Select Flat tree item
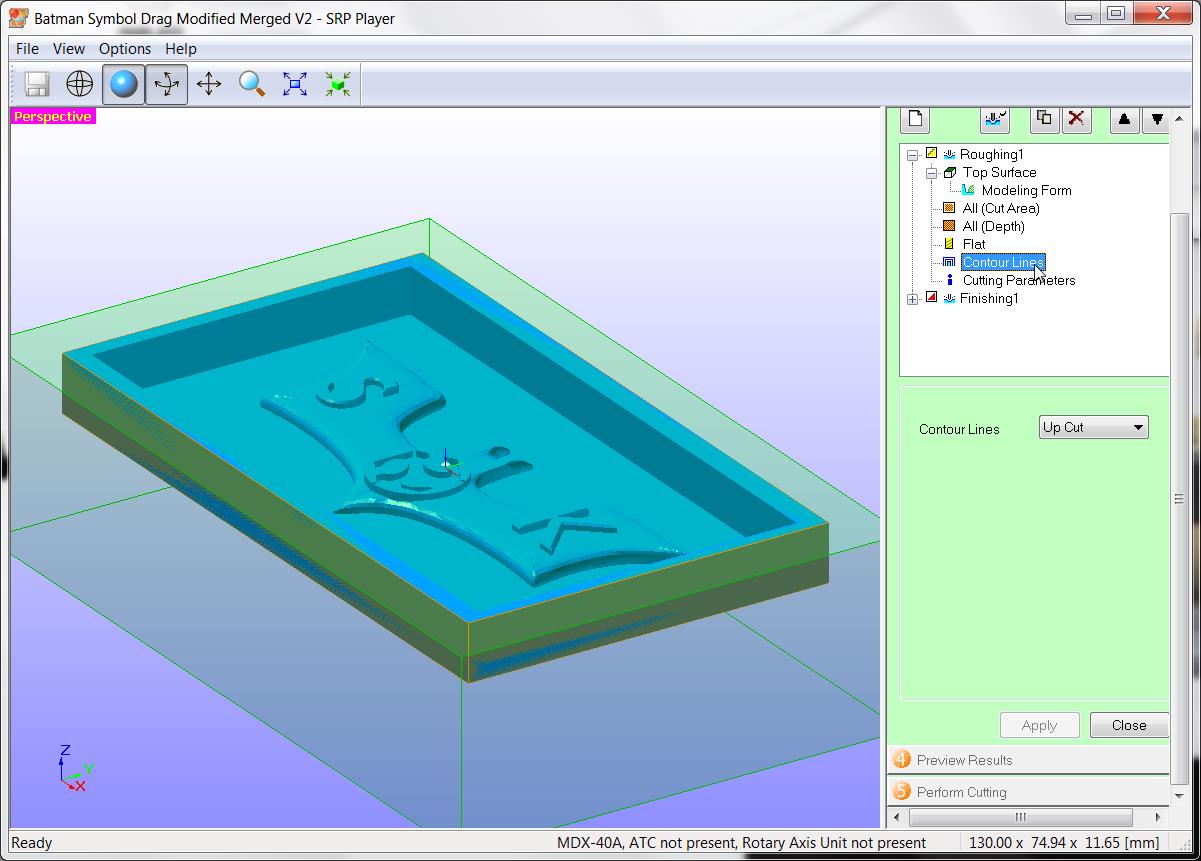The image size is (1201, 861). [974, 244]
